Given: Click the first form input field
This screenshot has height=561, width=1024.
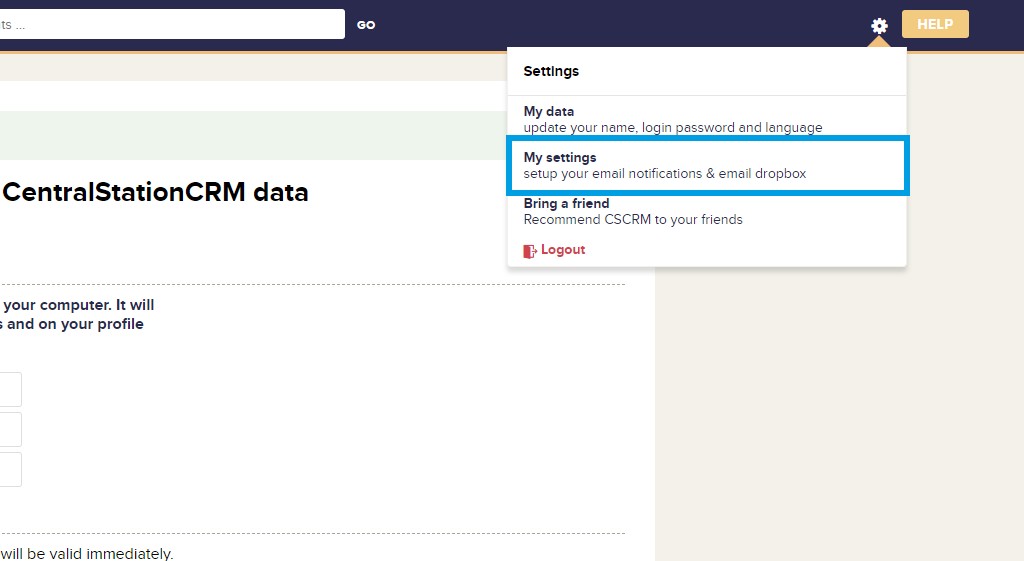Looking at the screenshot, I should coord(10,390).
